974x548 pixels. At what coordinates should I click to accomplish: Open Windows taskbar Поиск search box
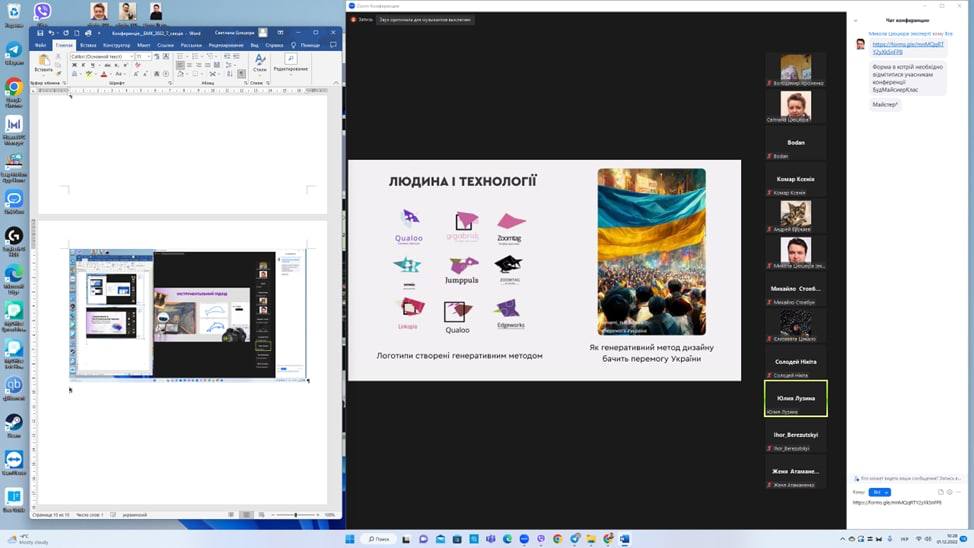pos(379,539)
